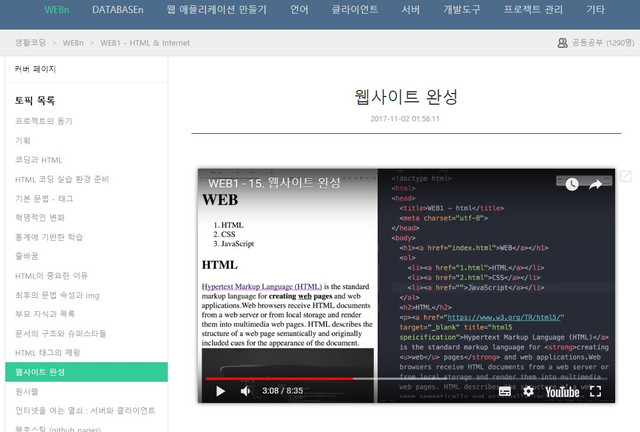Image resolution: width=640 pixels, height=432 pixels.
Task: Click the 3:08 / 8:35 time display
Action: 282,391
